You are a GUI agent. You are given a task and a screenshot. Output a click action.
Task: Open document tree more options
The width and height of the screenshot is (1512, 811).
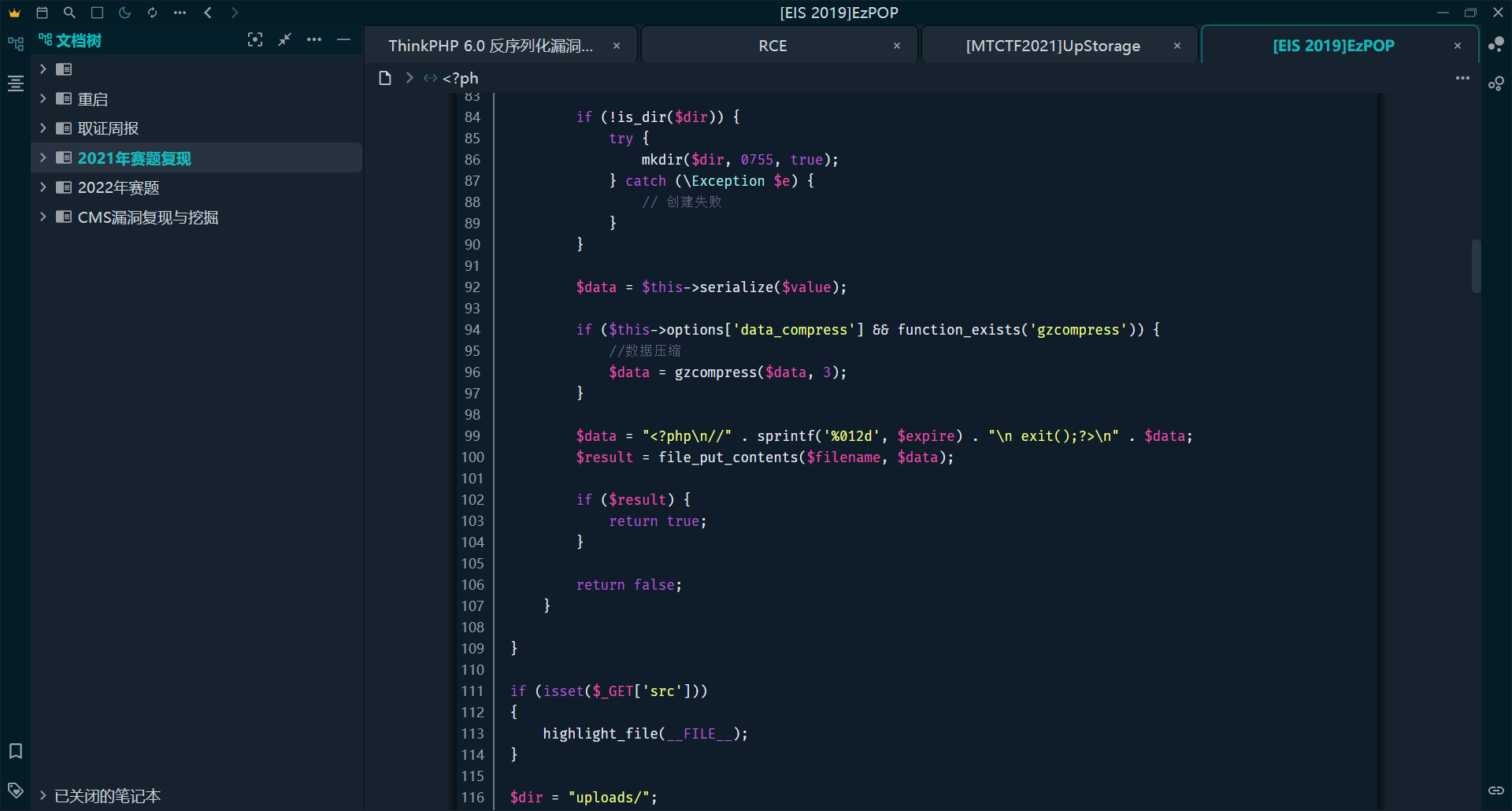[x=314, y=39]
